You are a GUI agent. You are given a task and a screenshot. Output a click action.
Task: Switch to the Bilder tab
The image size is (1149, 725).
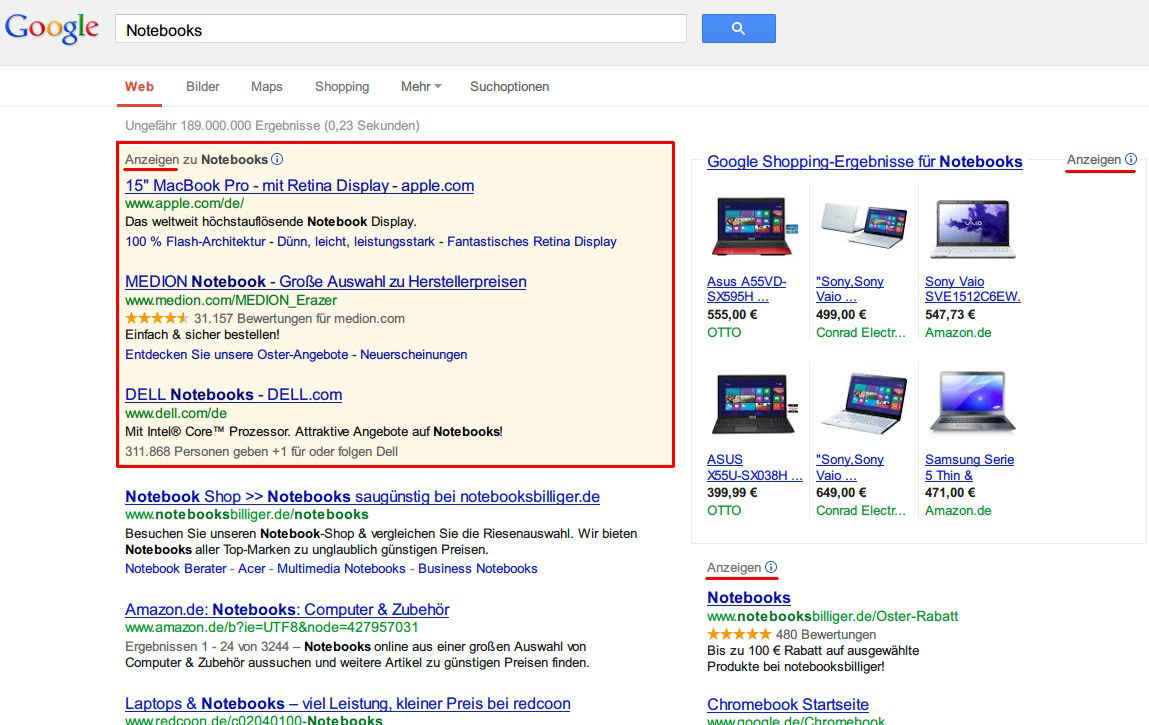pyautogui.click(x=202, y=87)
